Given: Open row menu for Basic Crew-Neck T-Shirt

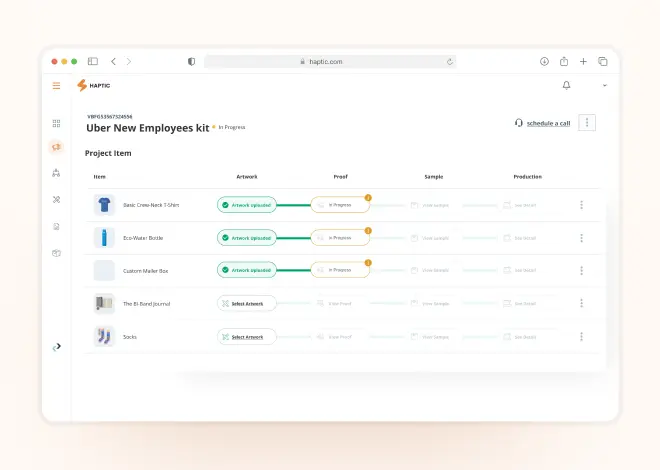Looking at the screenshot, I should coord(581,205).
